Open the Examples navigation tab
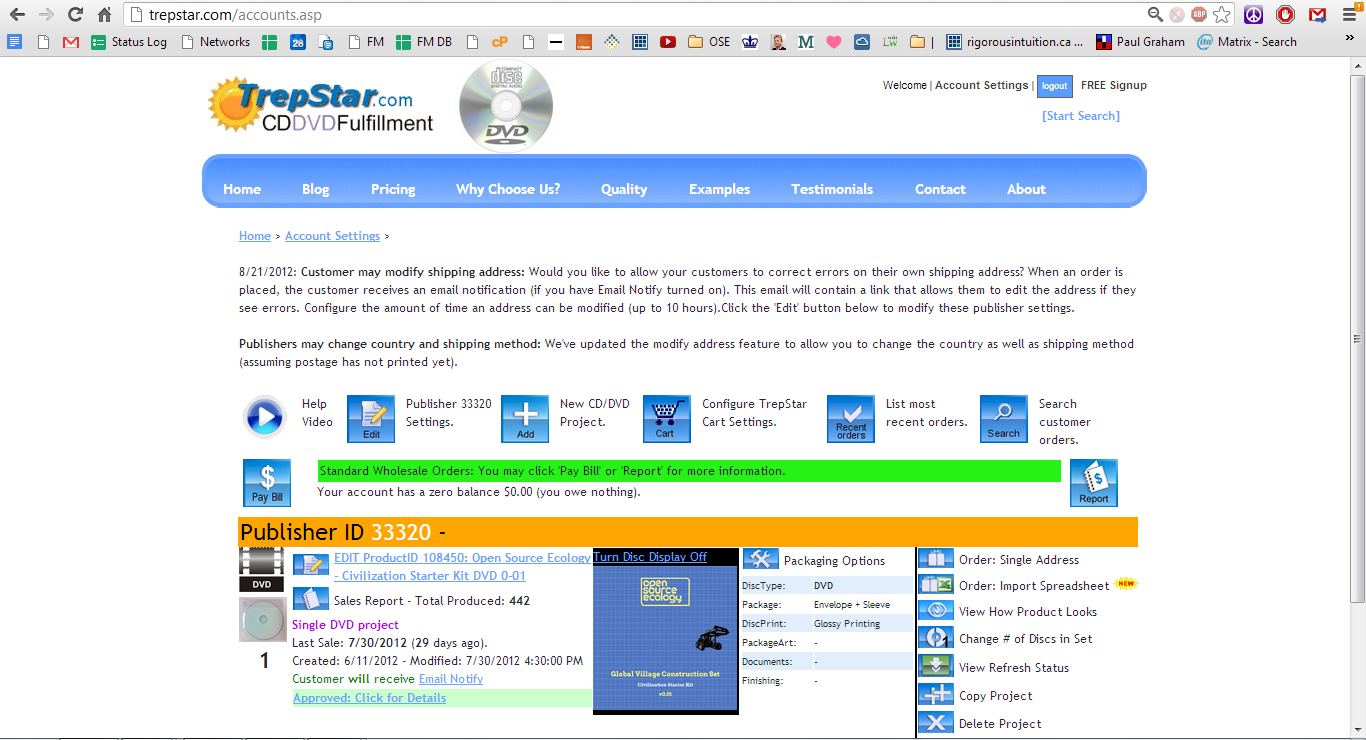 click(x=720, y=189)
